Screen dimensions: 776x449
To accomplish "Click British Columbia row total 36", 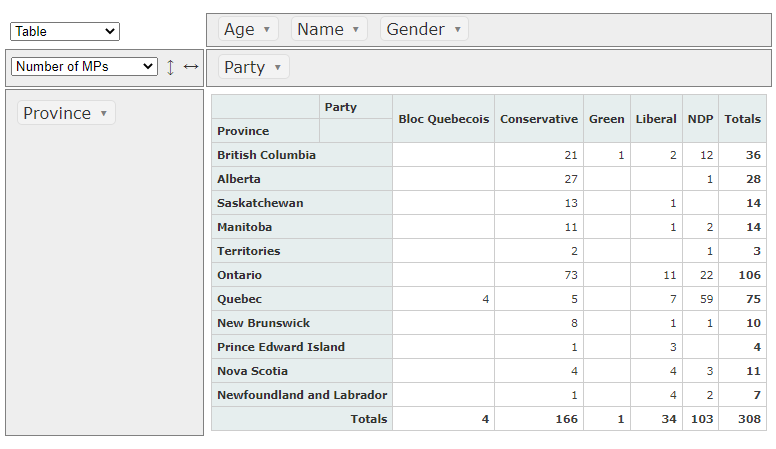I will point(742,155).
